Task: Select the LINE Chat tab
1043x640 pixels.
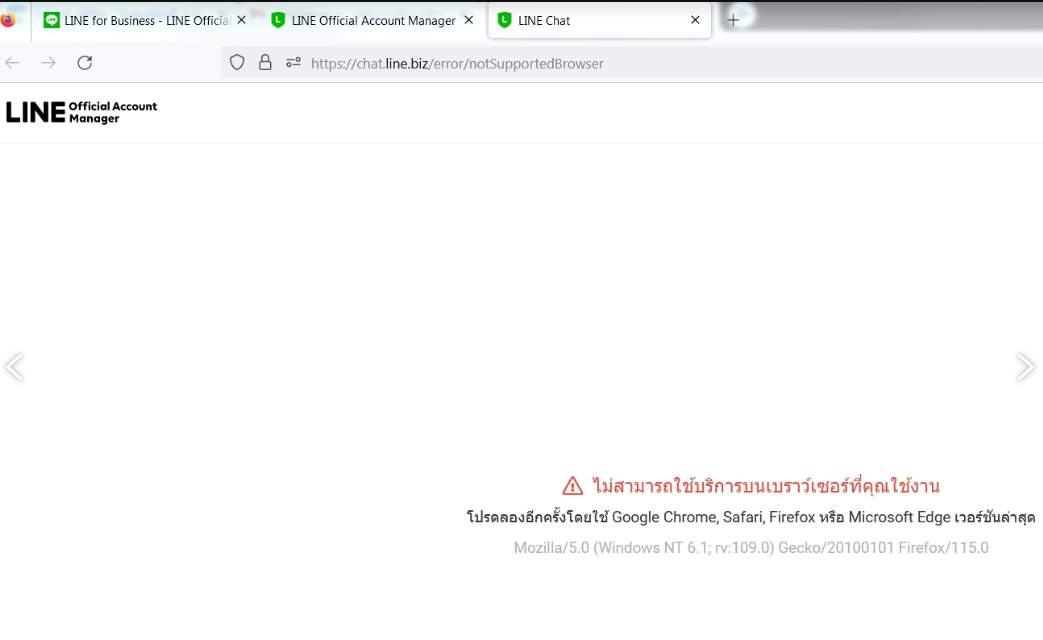Action: tap(599, 21)
